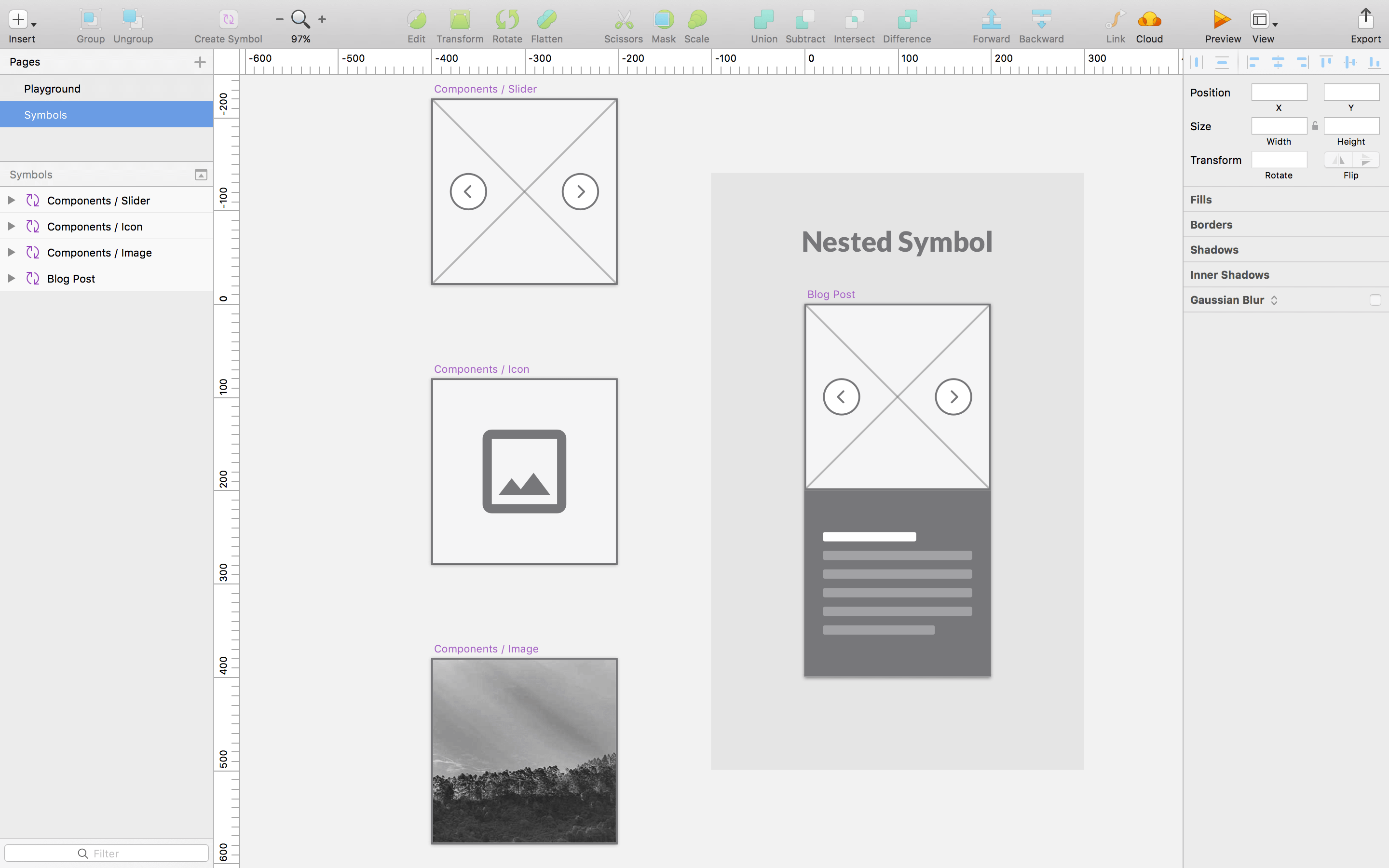The width and height of the screenshot is (1389, 868).
Task: Toggle the size proportions lock
Action: pos(1315,126)
